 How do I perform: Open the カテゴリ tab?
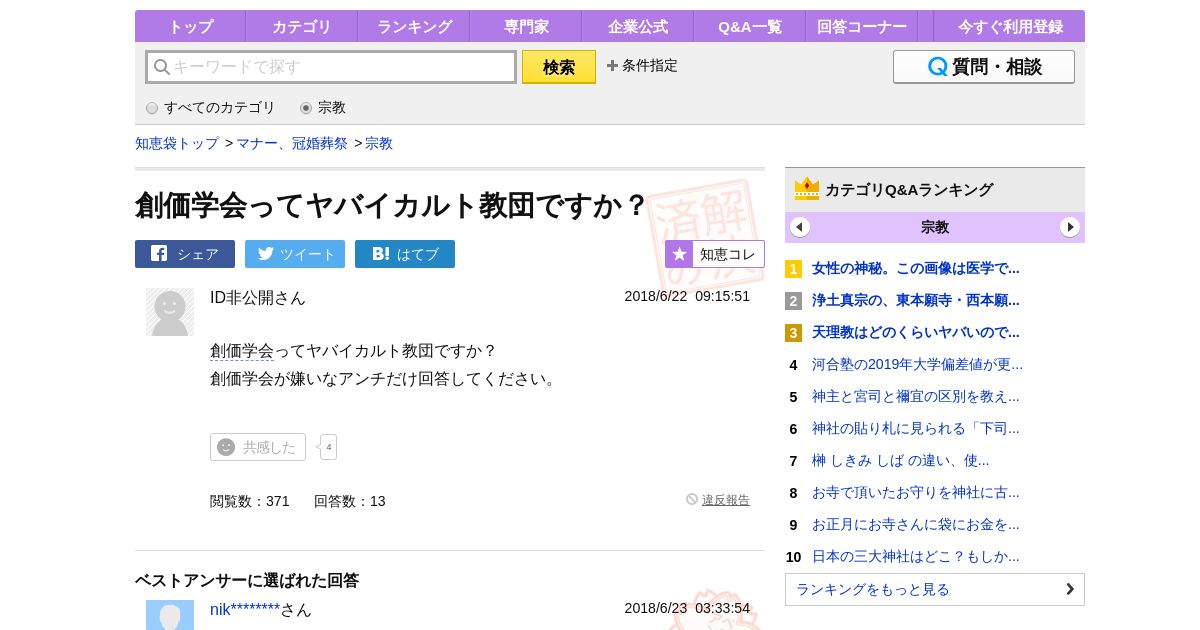coord(302,27)
